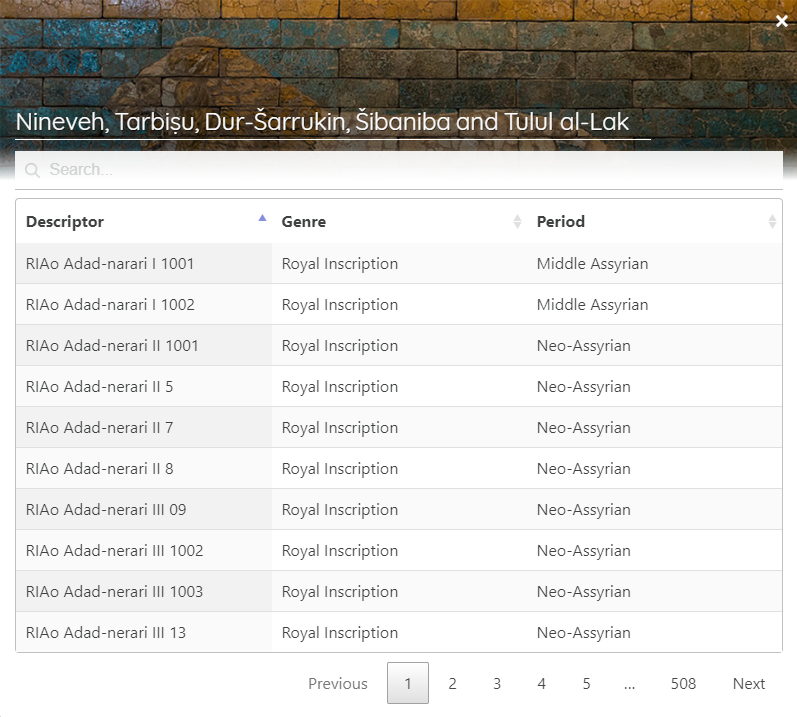This screenshot has height=717, width=797.
Task: Click the Nineveh, Tarbiṣu project title
Action: point(322,122)
